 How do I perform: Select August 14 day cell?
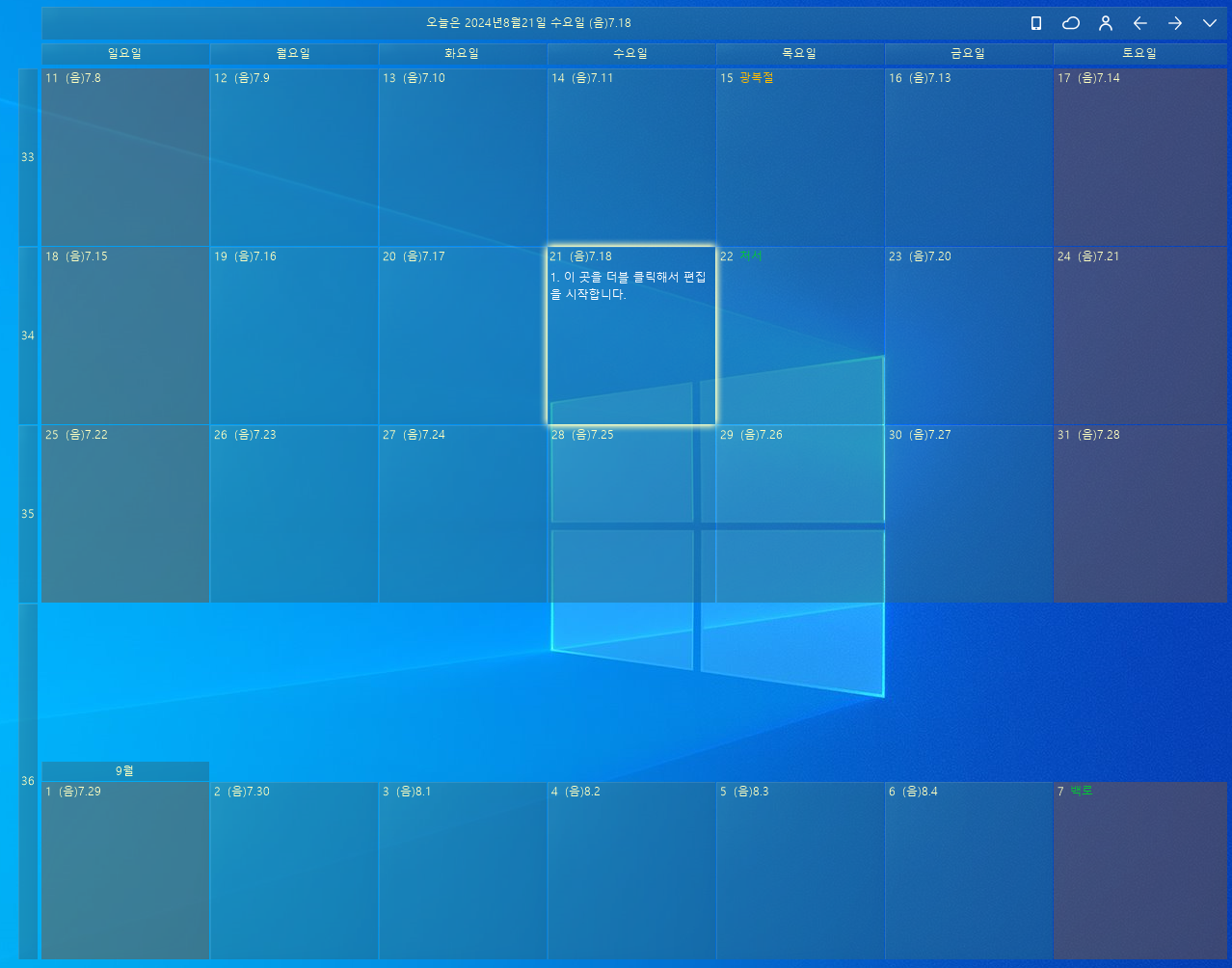point(631,157)
